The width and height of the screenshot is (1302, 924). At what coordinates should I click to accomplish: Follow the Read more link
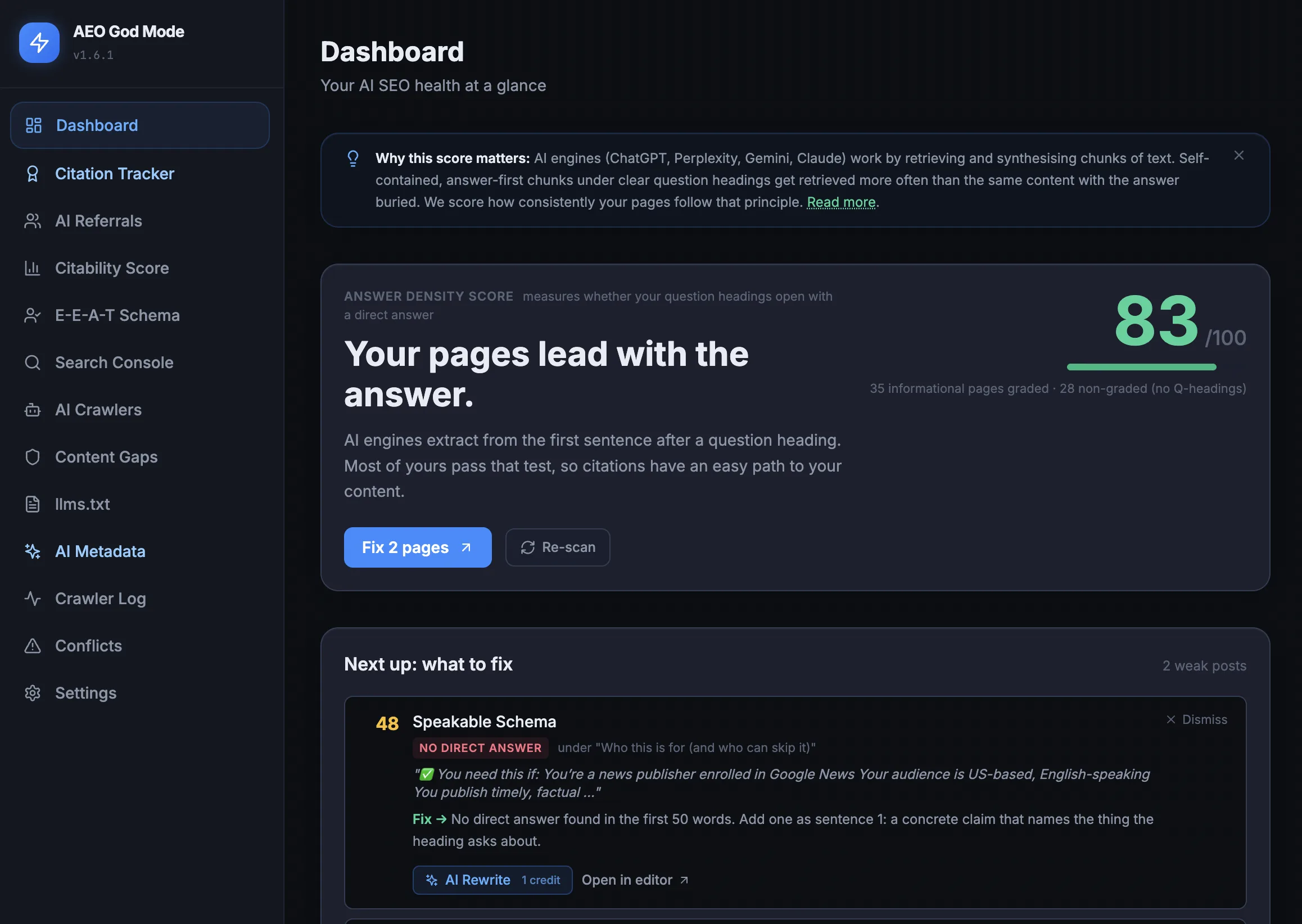(x=841, y=202)
